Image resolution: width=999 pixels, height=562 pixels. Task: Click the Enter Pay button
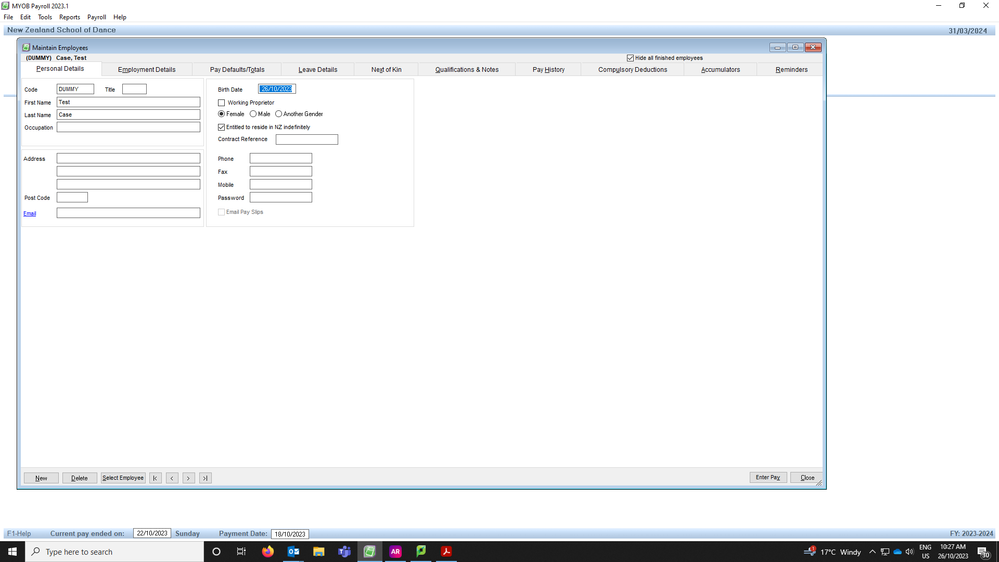(768, 478)
